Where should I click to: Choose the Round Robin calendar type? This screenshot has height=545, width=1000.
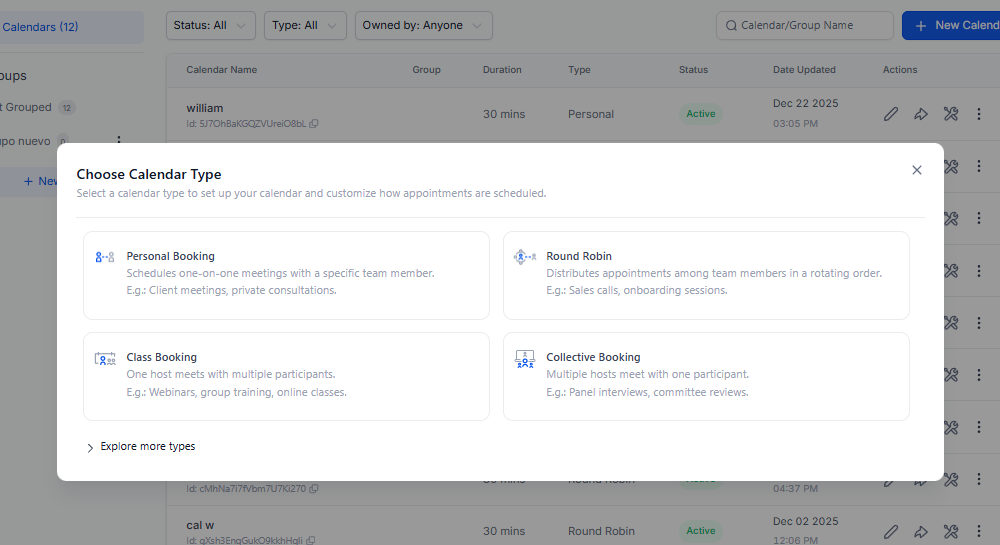point(706,275)
